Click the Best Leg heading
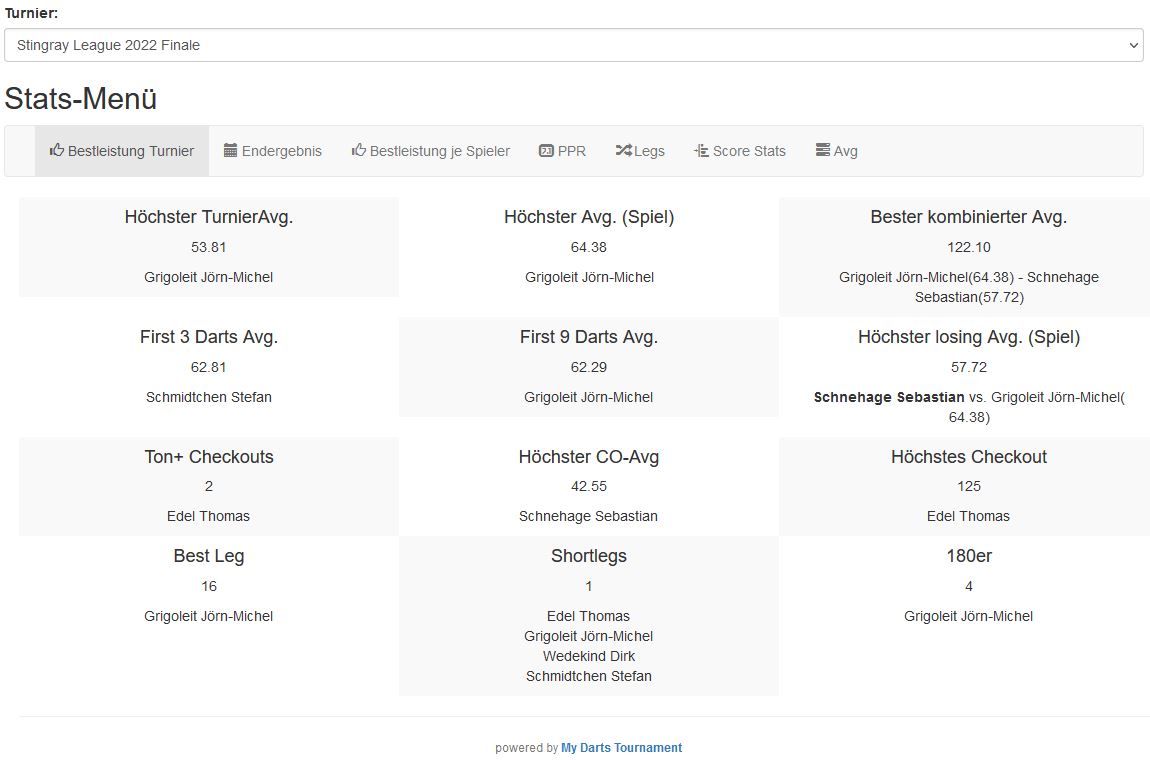1150x760 pixels. pos(208,556)
